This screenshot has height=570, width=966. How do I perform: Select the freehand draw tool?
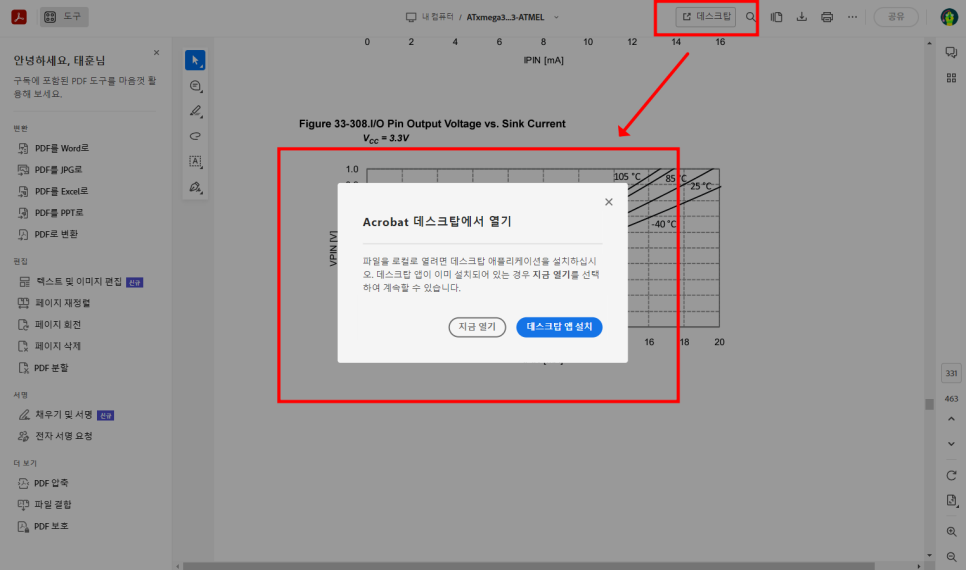(x=195, y=136)
